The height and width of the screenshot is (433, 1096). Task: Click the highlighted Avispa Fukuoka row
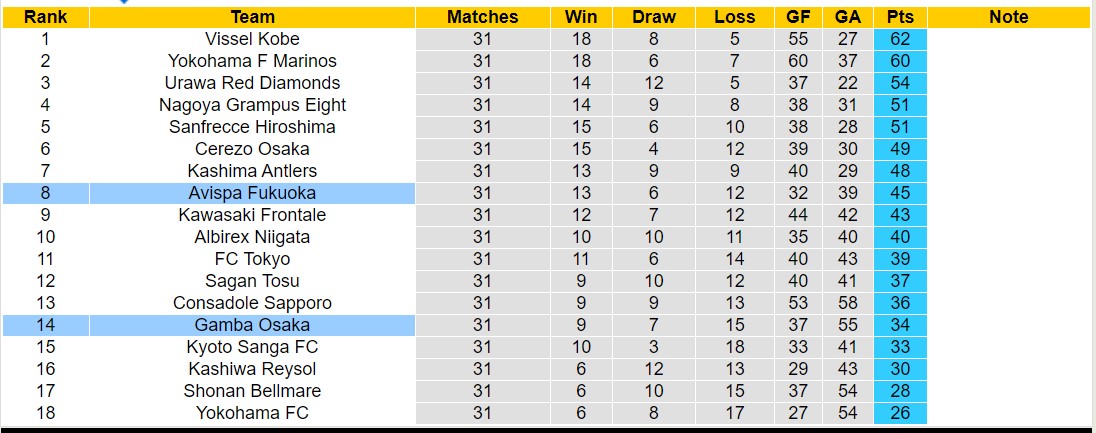pyautogui.click(x=252, y=193)
